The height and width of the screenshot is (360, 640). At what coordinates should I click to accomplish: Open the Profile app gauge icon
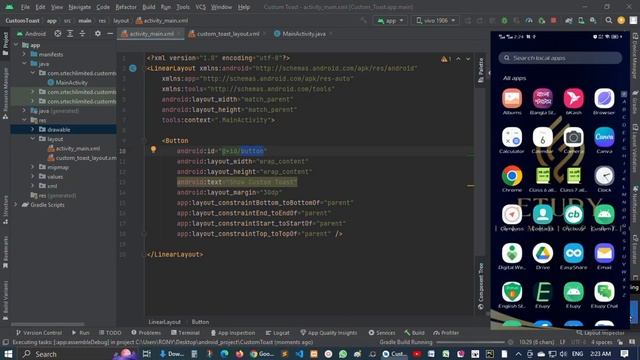(529, 20)
